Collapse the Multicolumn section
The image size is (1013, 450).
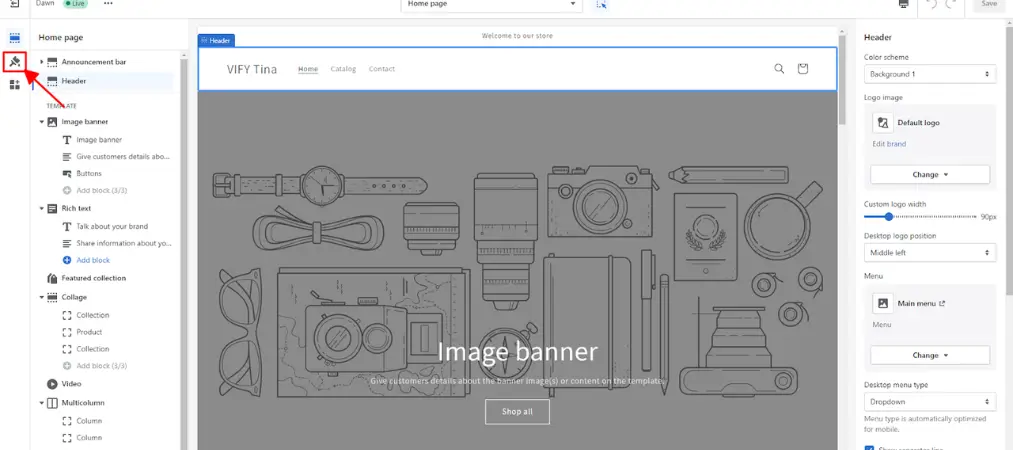click(x=41, y=403)
